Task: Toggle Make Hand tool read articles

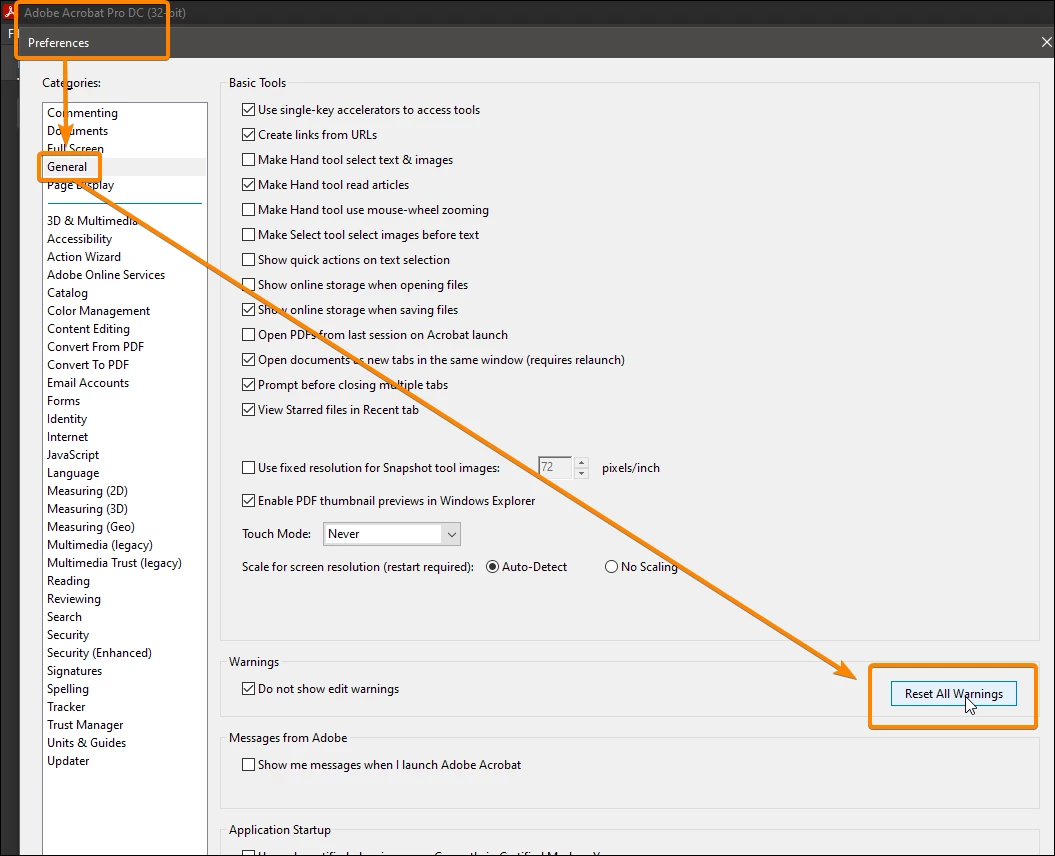Action: 248,184
